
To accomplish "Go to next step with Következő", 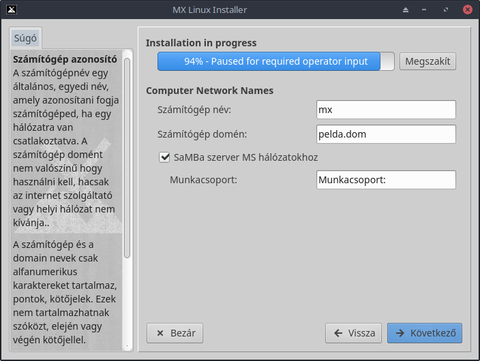I will pos(425,333).
